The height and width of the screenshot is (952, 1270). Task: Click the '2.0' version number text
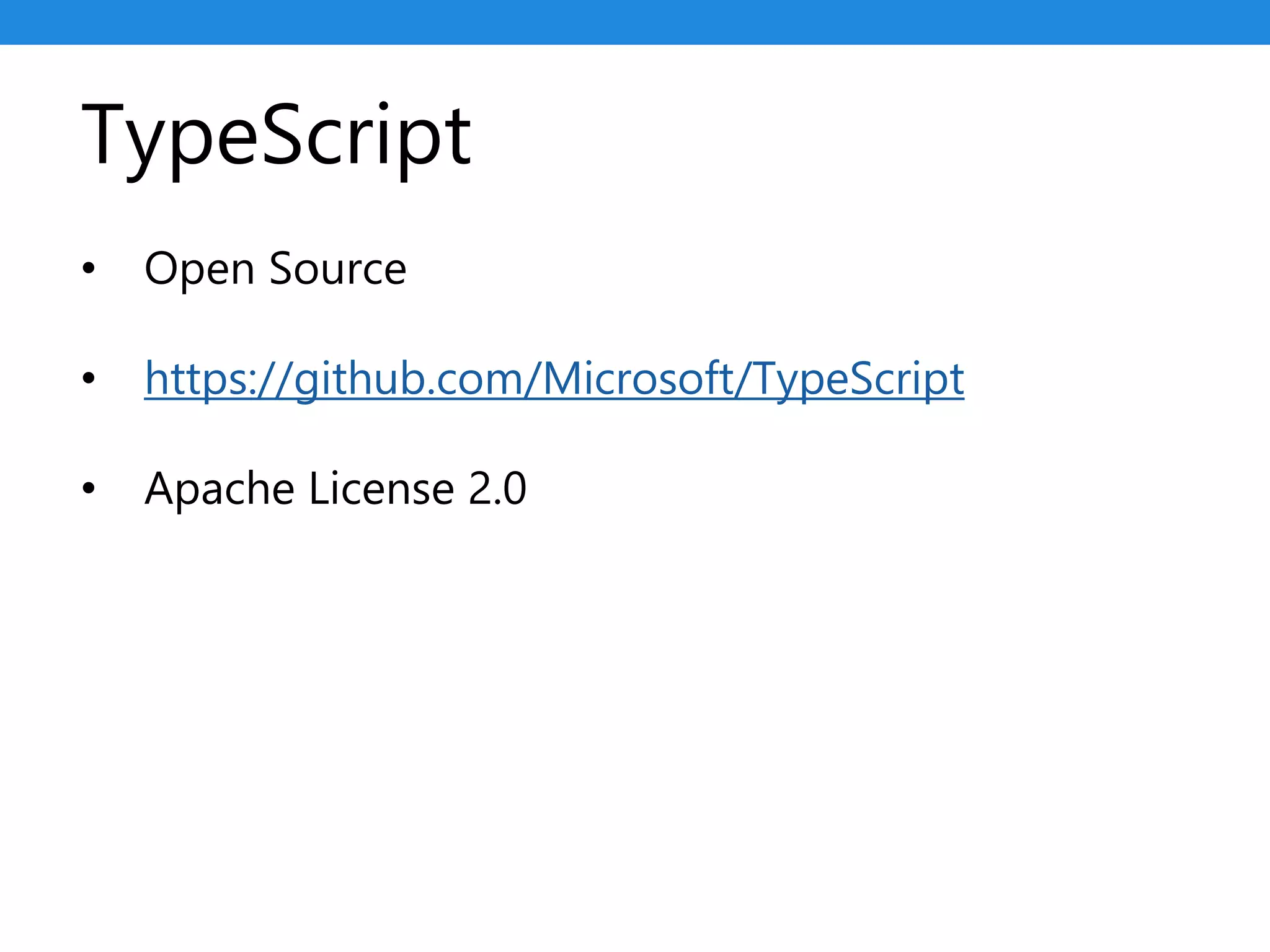[497, 488]
